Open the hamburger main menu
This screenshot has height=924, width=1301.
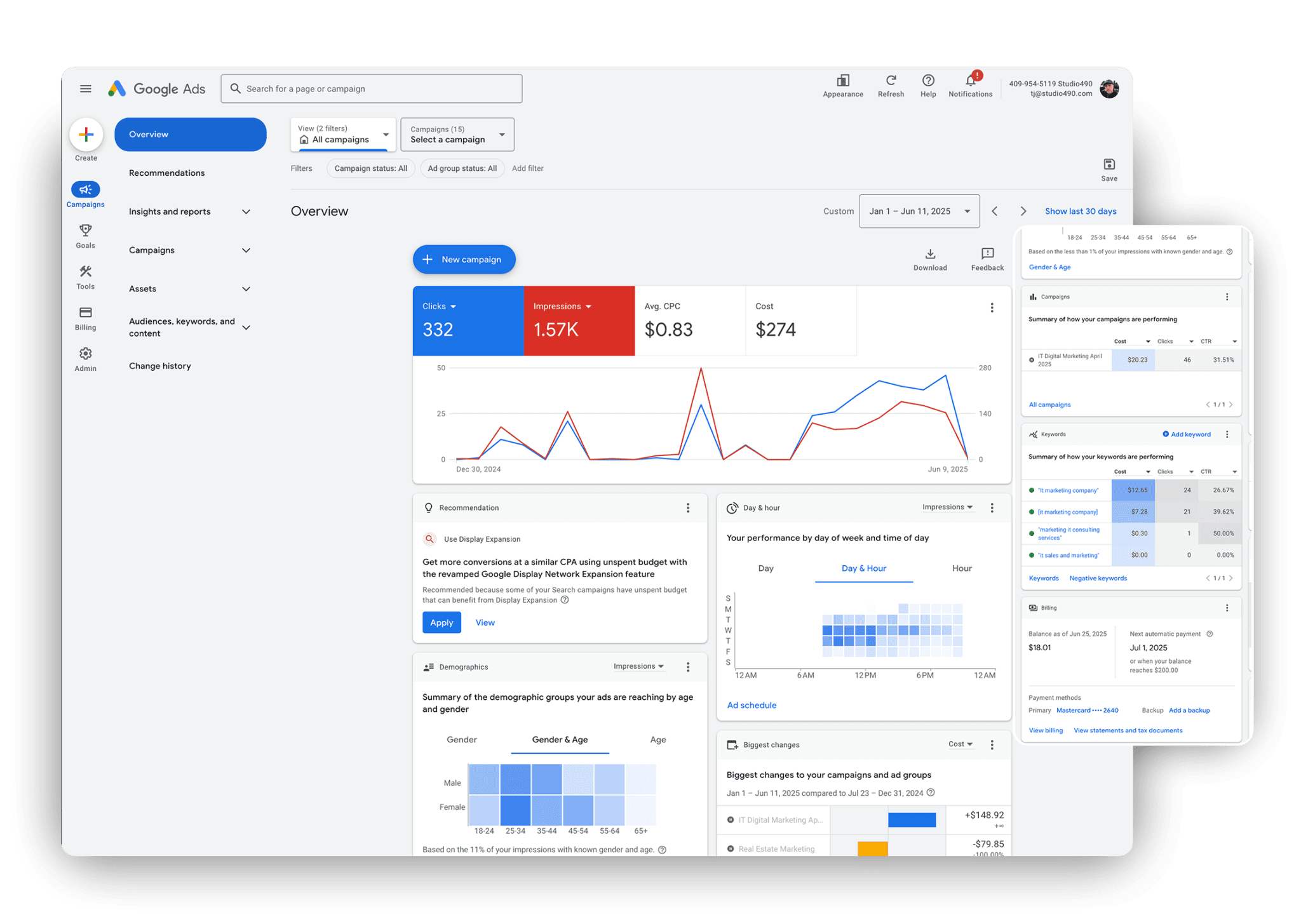tap(85, 88)
